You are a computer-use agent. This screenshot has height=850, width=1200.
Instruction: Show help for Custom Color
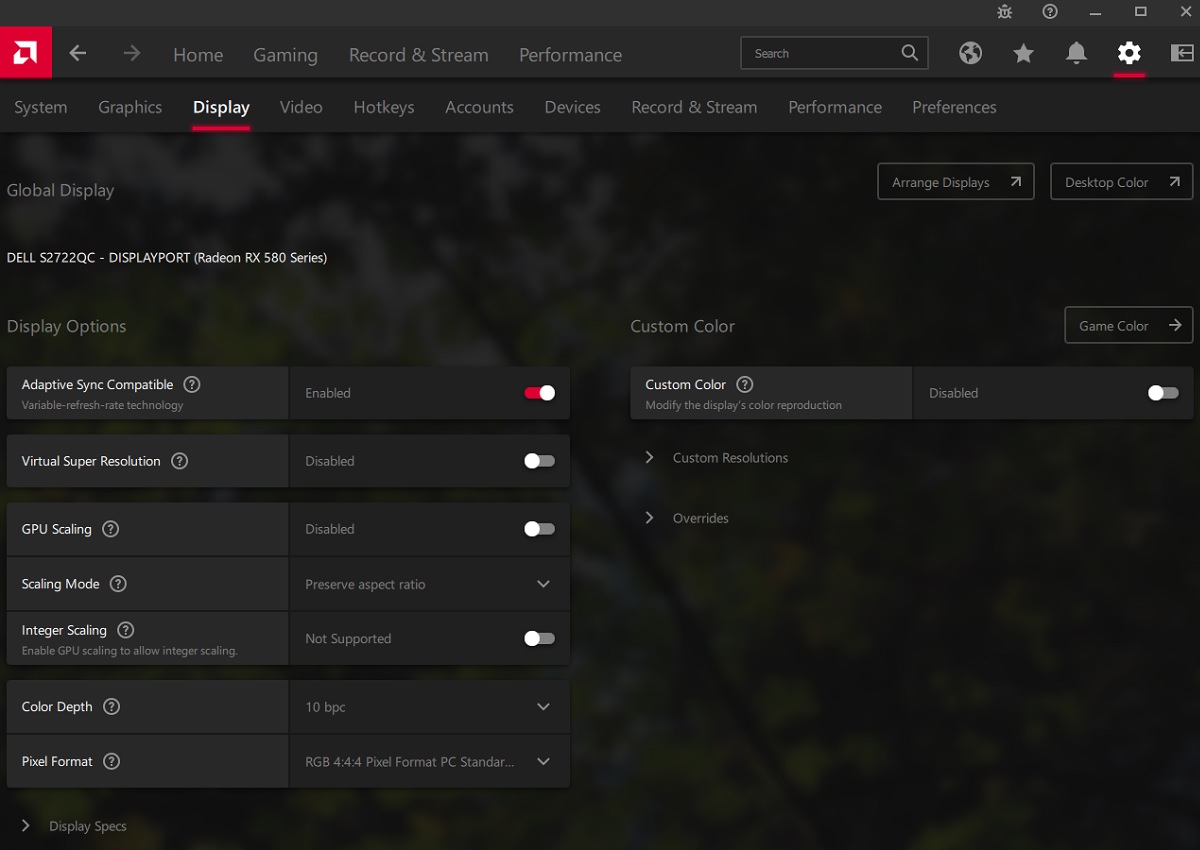click(x=745, y=384)
